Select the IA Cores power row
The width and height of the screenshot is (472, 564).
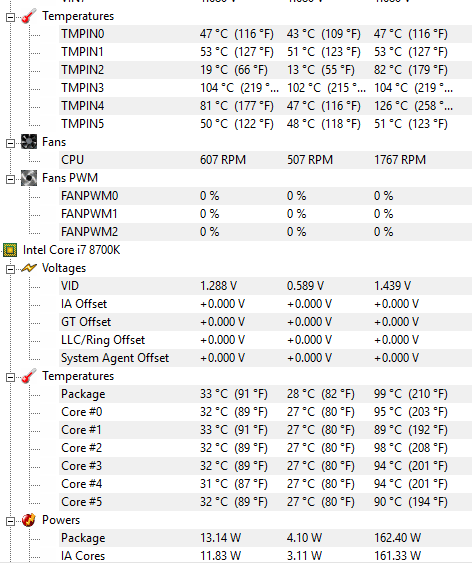coord(266,555)
